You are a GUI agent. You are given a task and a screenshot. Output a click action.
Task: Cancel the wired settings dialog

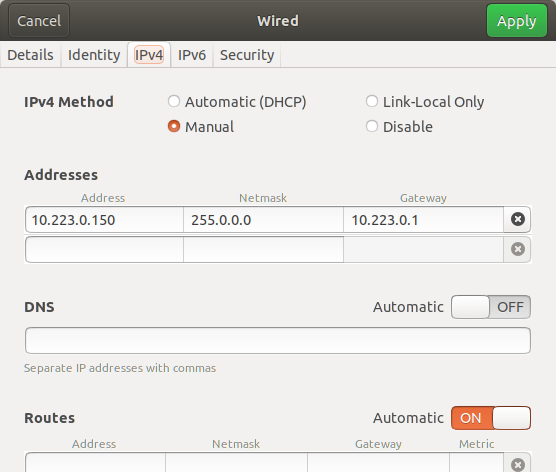tap(39, 21)
